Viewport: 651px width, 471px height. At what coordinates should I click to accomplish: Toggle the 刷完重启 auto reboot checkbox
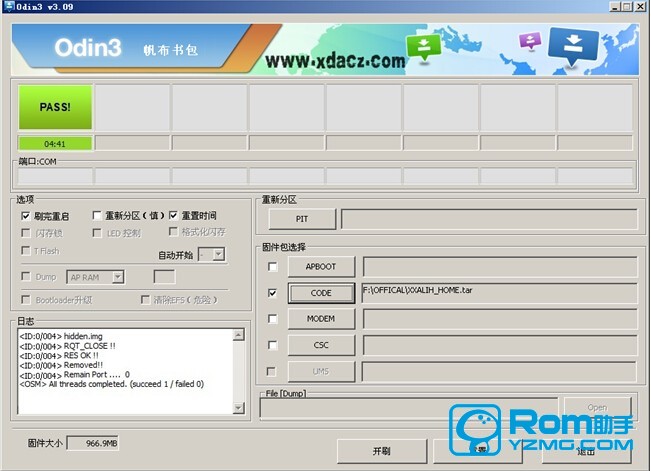point(26,216)
